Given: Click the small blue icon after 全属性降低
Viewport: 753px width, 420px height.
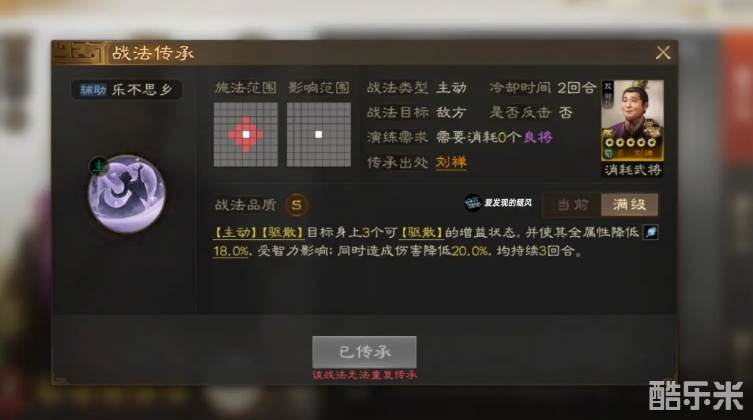Looking at the screenshot, I should [x=651, y=232].
